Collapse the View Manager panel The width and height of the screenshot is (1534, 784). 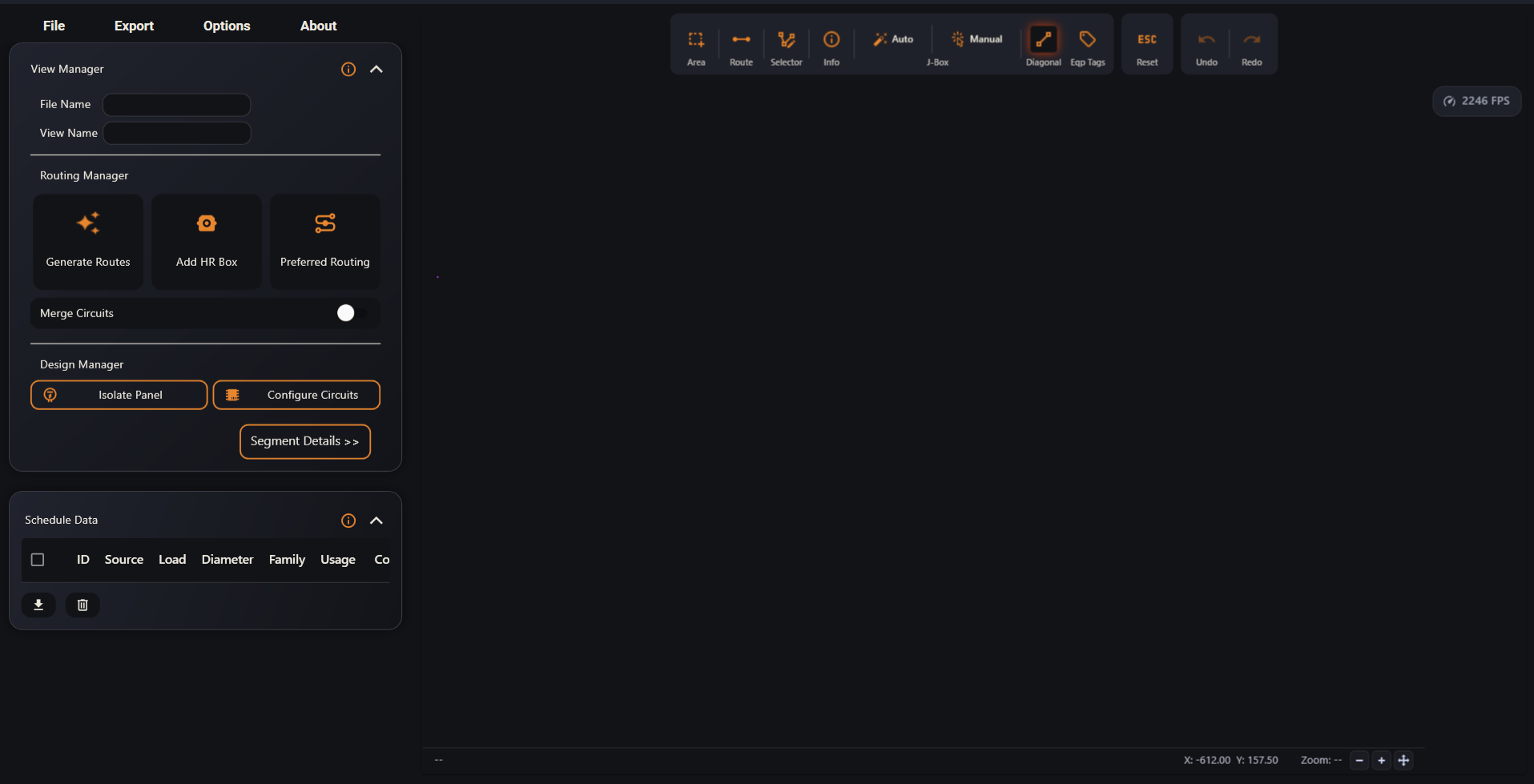(x=376, y=69)
